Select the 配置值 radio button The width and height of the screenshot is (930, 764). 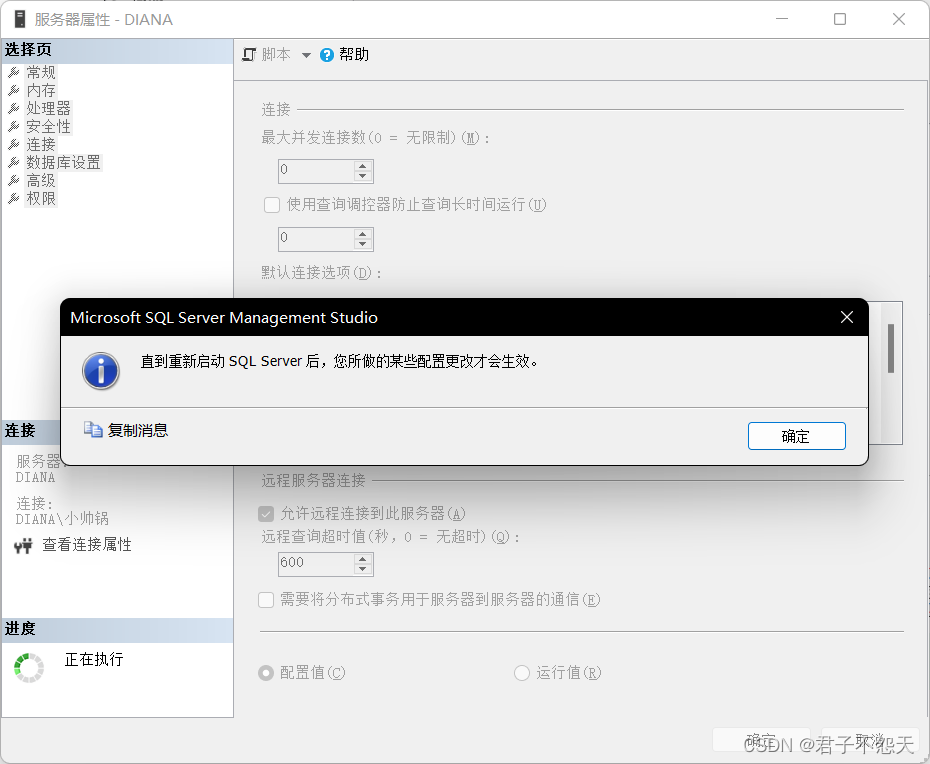click(x=266, y=673)
